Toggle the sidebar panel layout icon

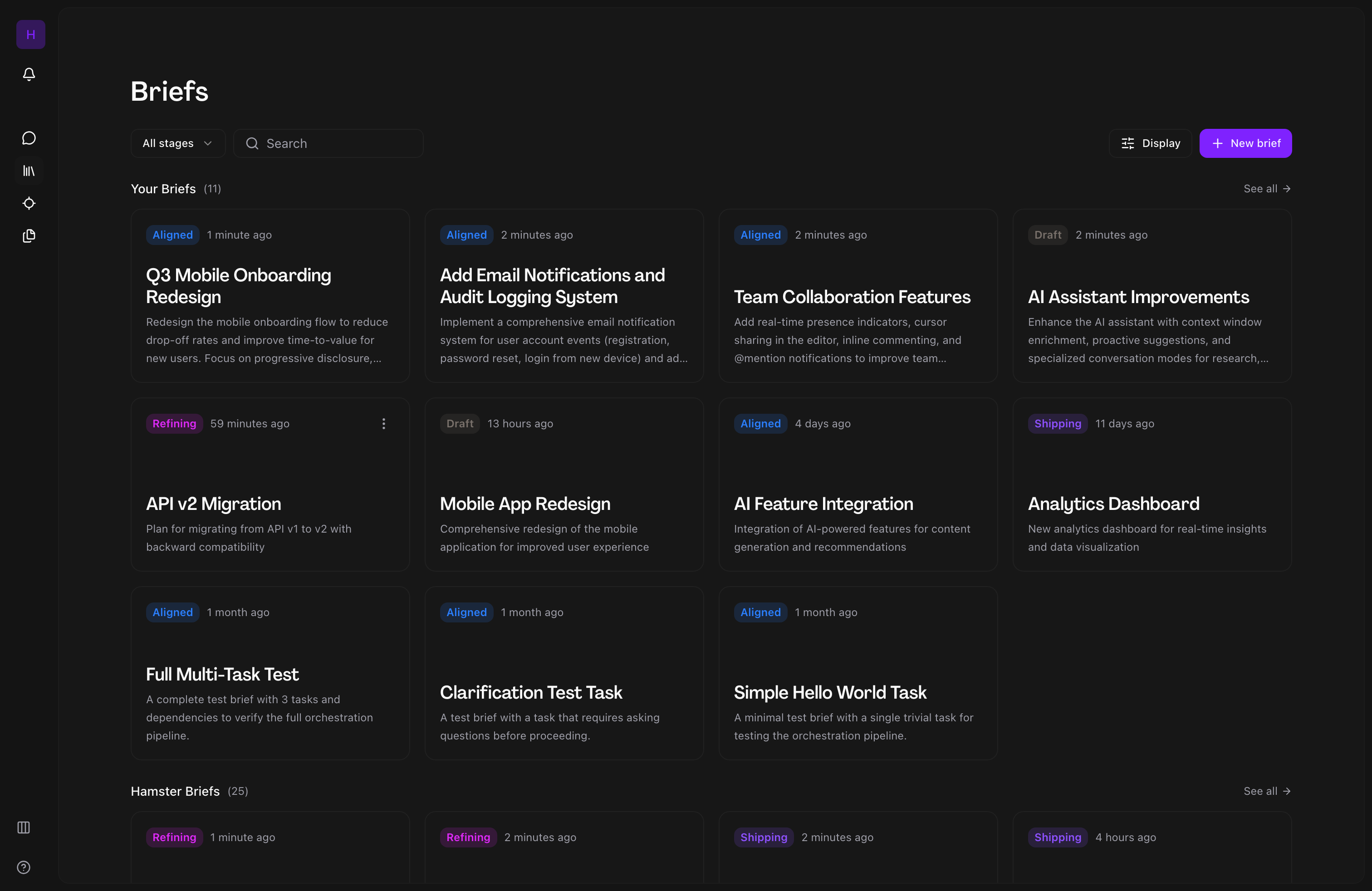click(24, 827)
